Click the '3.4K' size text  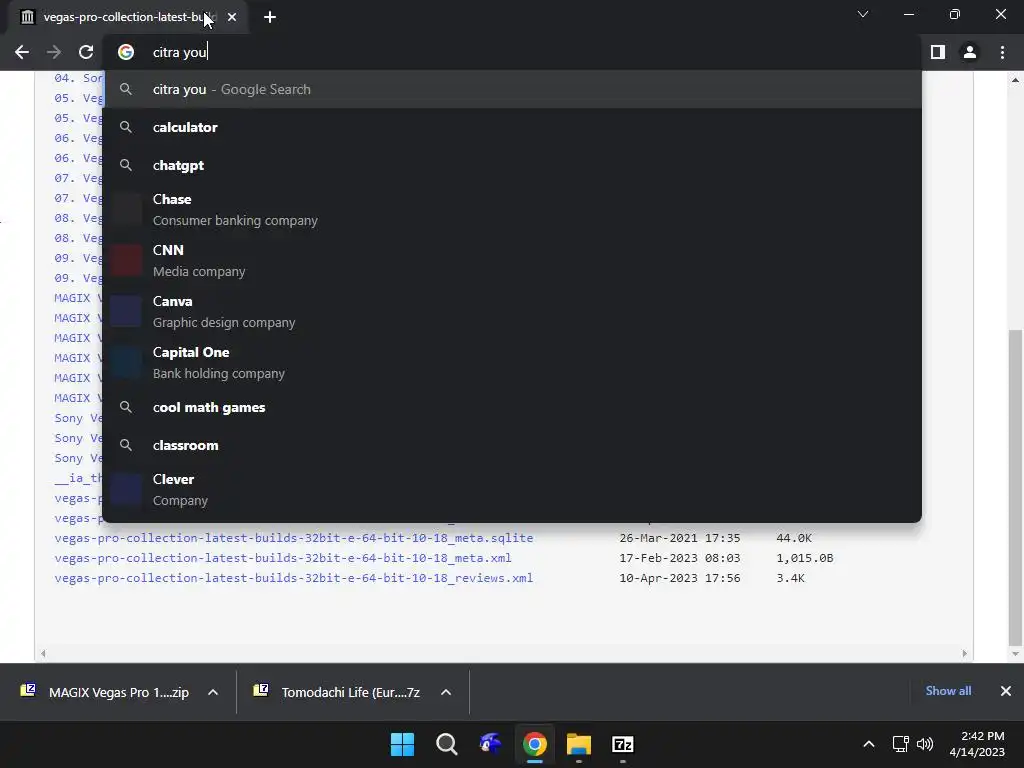(790, 578)
